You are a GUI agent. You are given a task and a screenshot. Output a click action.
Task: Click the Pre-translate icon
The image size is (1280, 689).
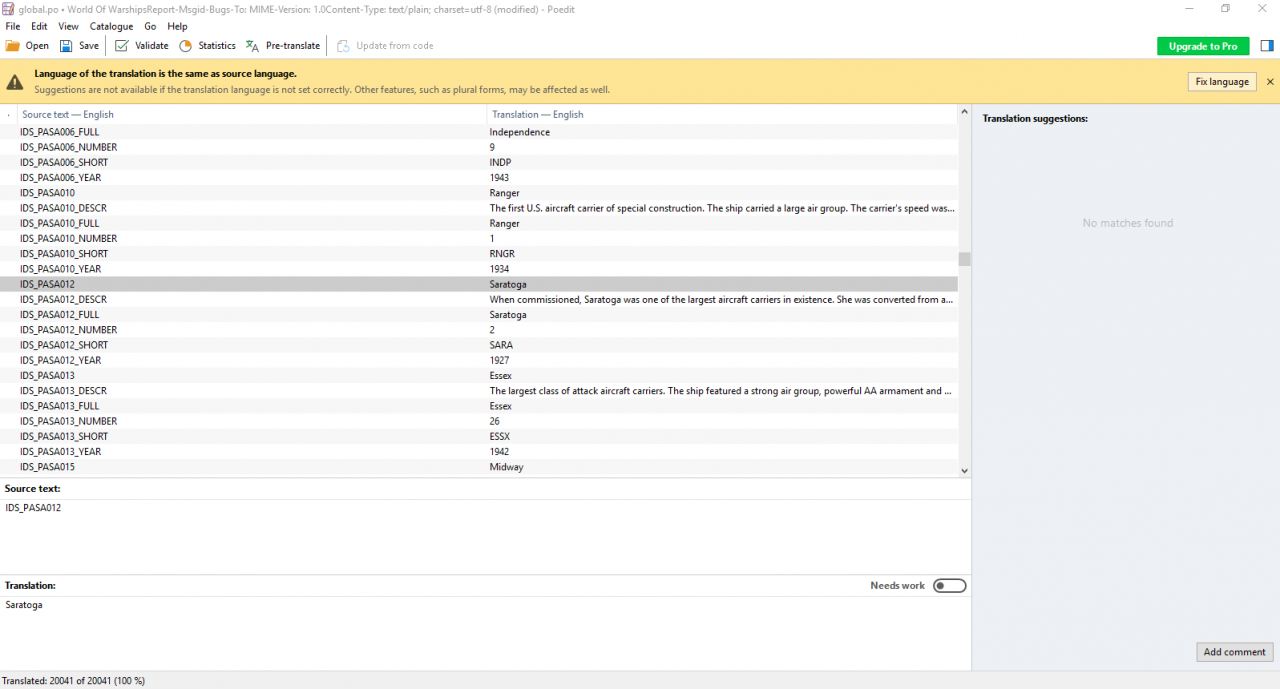tap(253, 46)
